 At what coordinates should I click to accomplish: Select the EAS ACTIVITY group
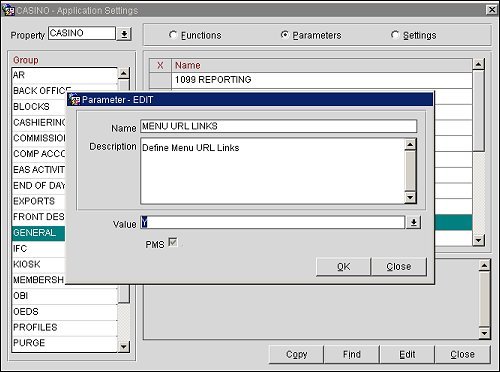pyautogui.click(x=39, y=170)
